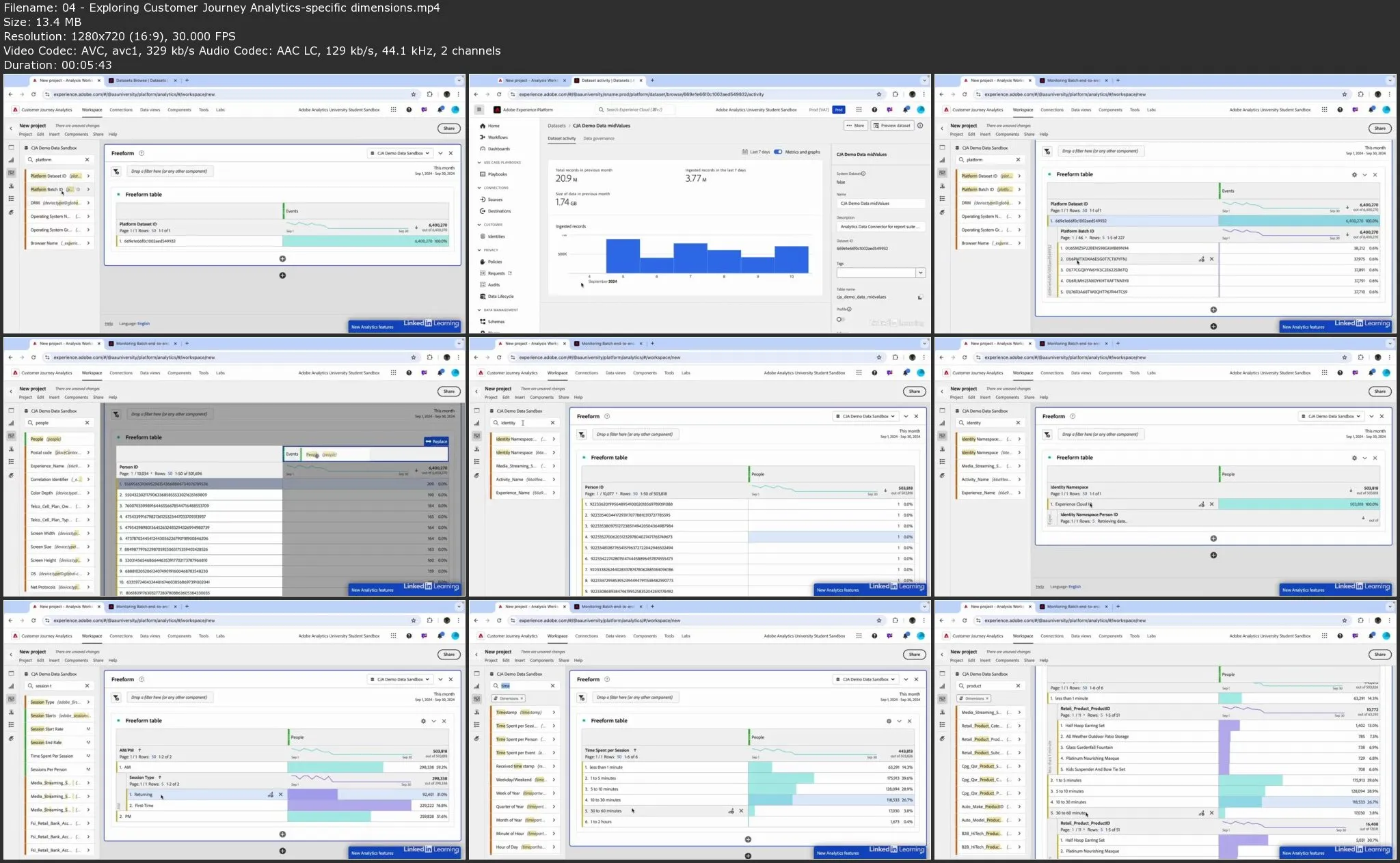Click the 'Search Experience Cloud' field

(636, 109)
